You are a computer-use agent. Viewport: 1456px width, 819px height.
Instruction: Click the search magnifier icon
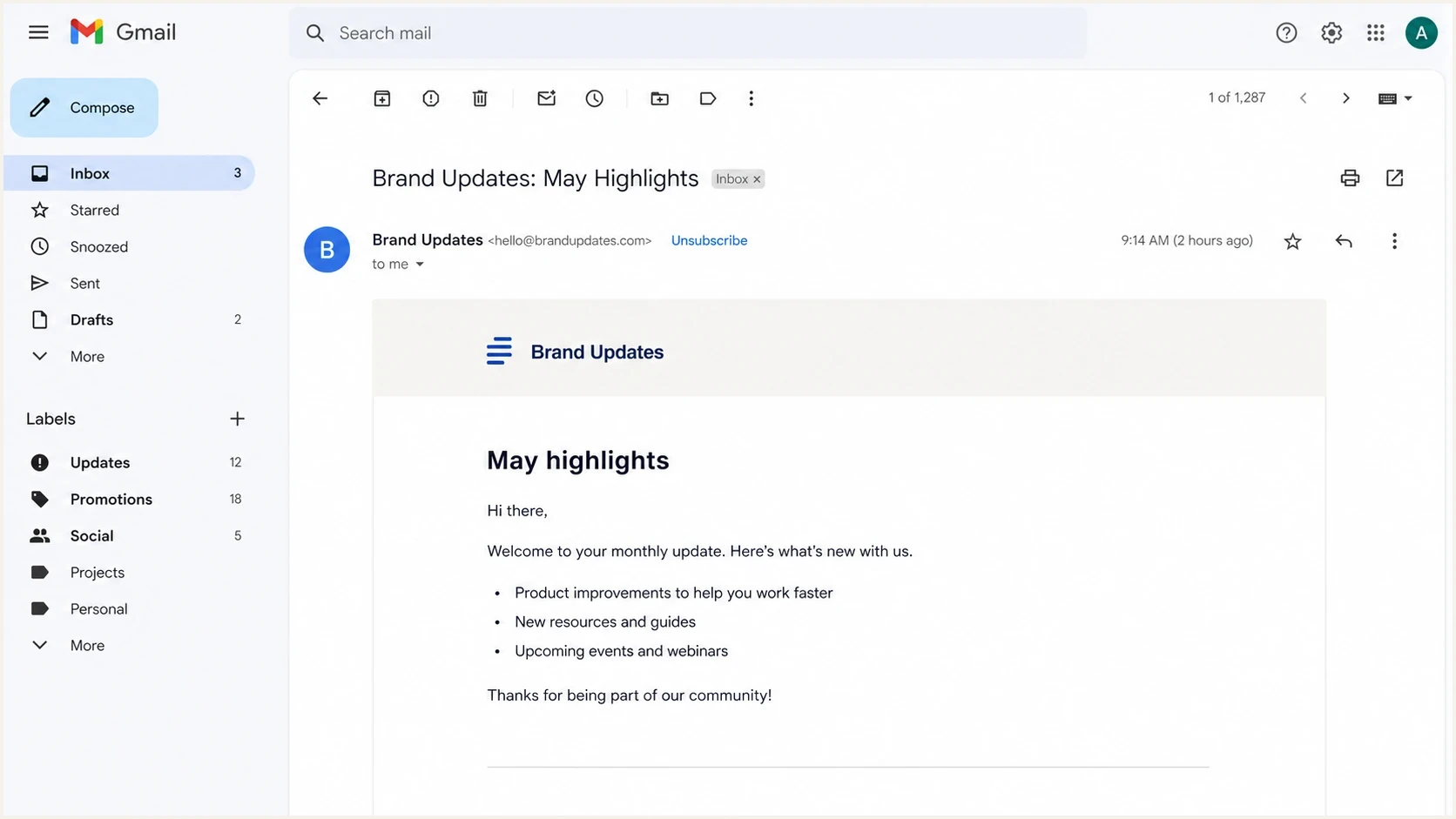pyautogui.click(x=315, y=33)
